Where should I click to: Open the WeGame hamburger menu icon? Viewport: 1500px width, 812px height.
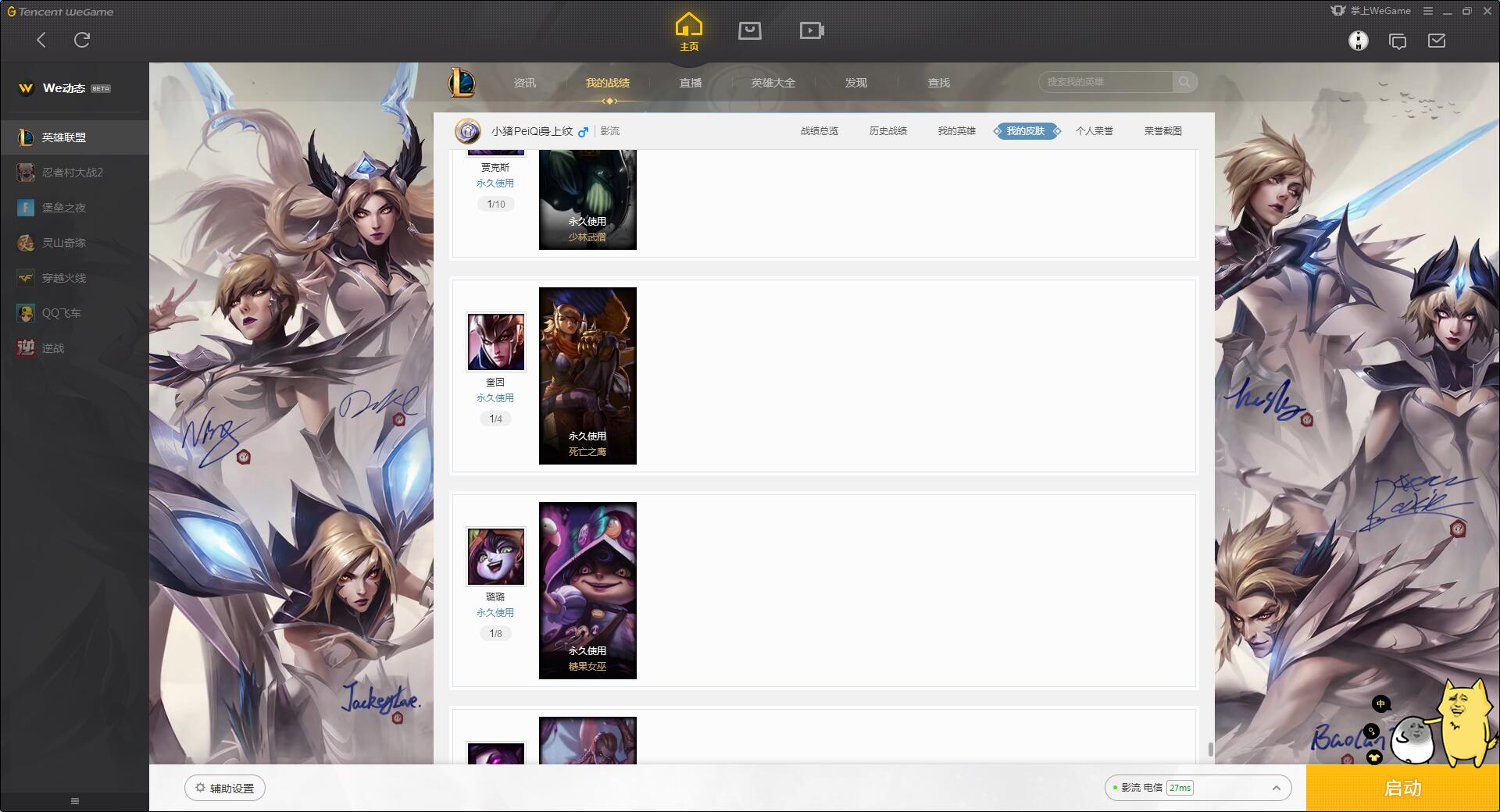click(1428, 11)
